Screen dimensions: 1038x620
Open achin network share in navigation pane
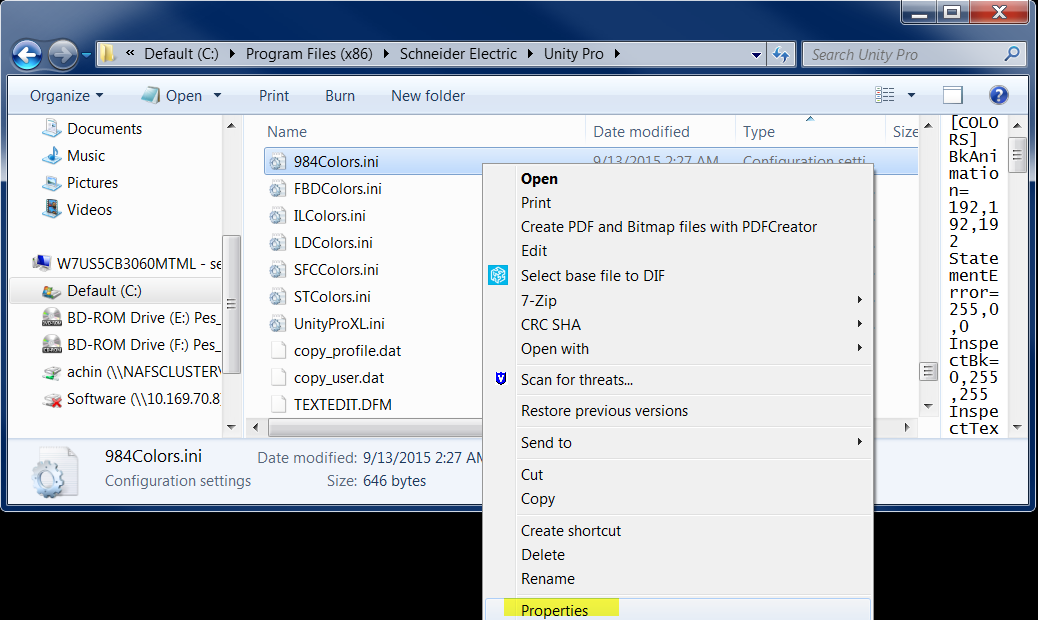pos(131,372)
